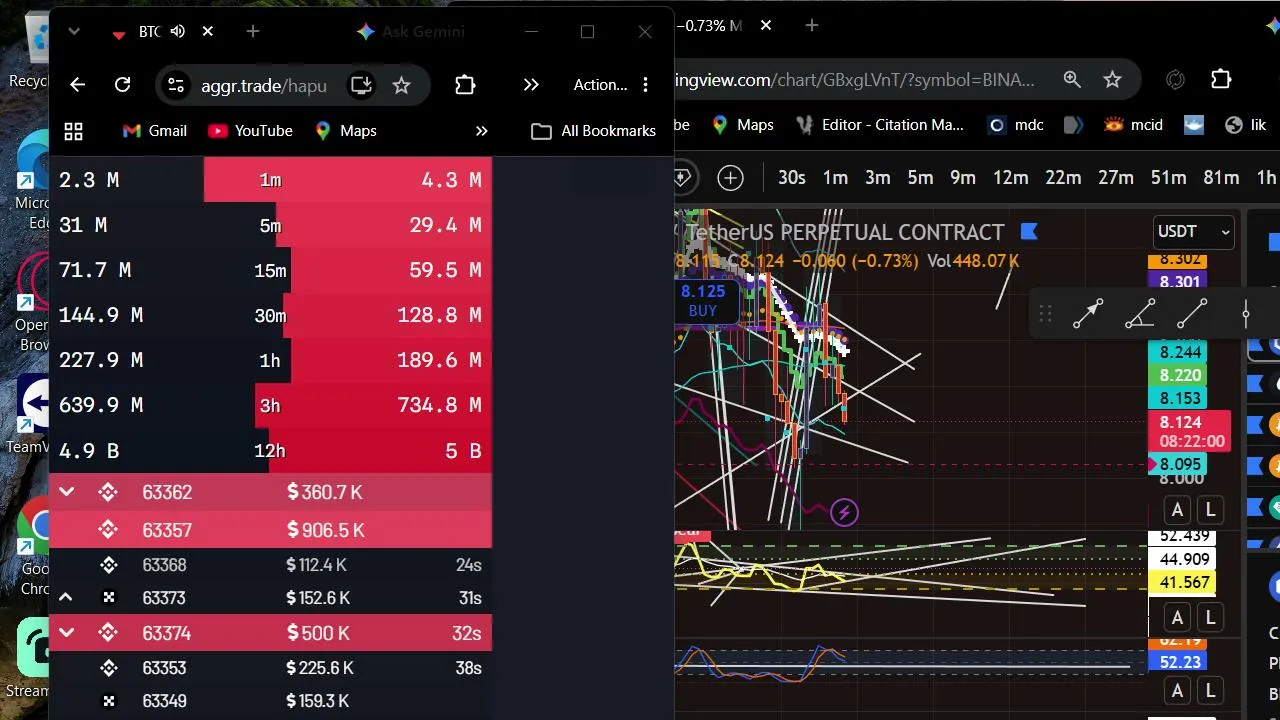Open new tab in TradingView window
This screenshot has width=1280, height=720.
(812, 26)
